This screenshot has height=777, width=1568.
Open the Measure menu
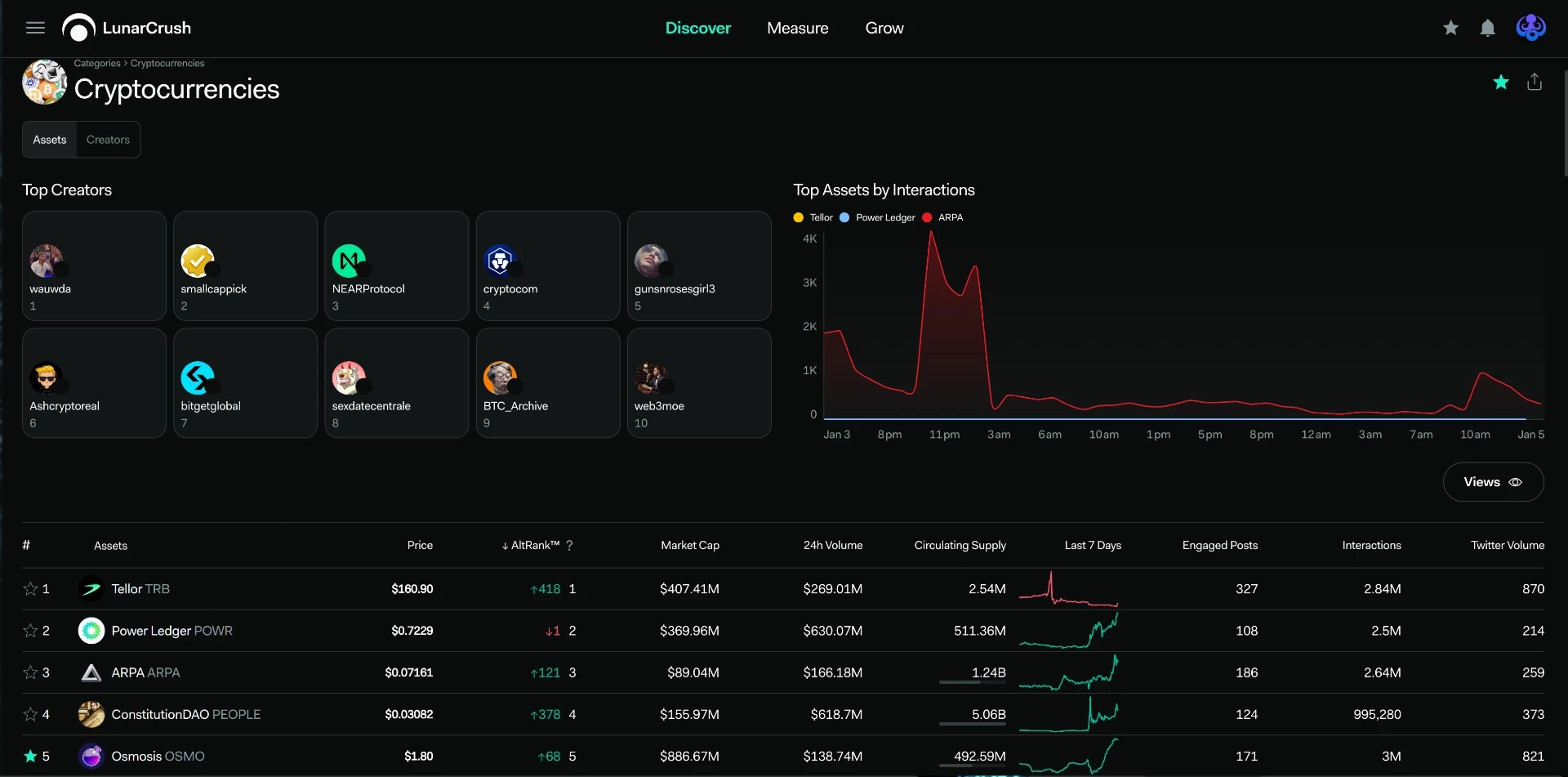click(x=797, y=28)
